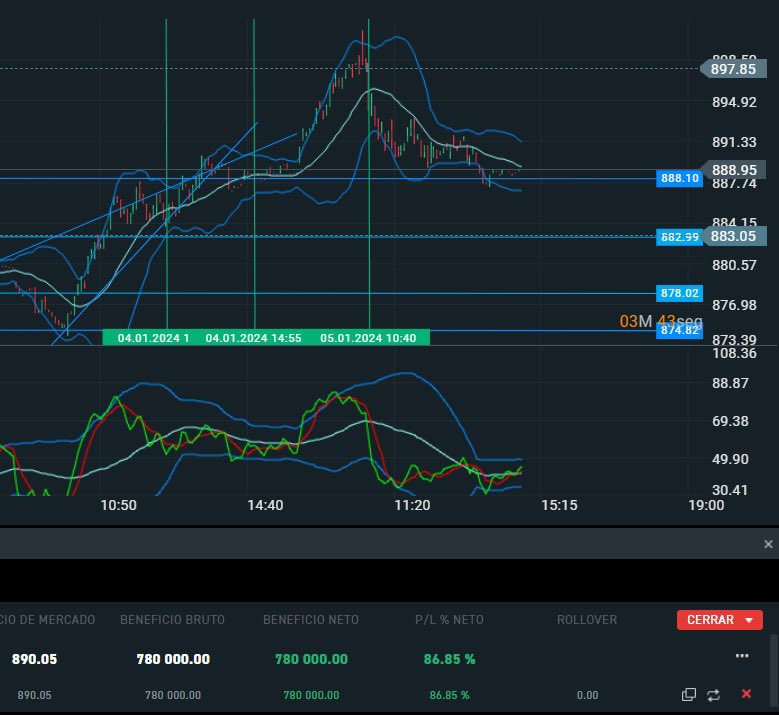Click the 88.87 indicator axis label
779x715 pixels.
[x=730, y=383]
